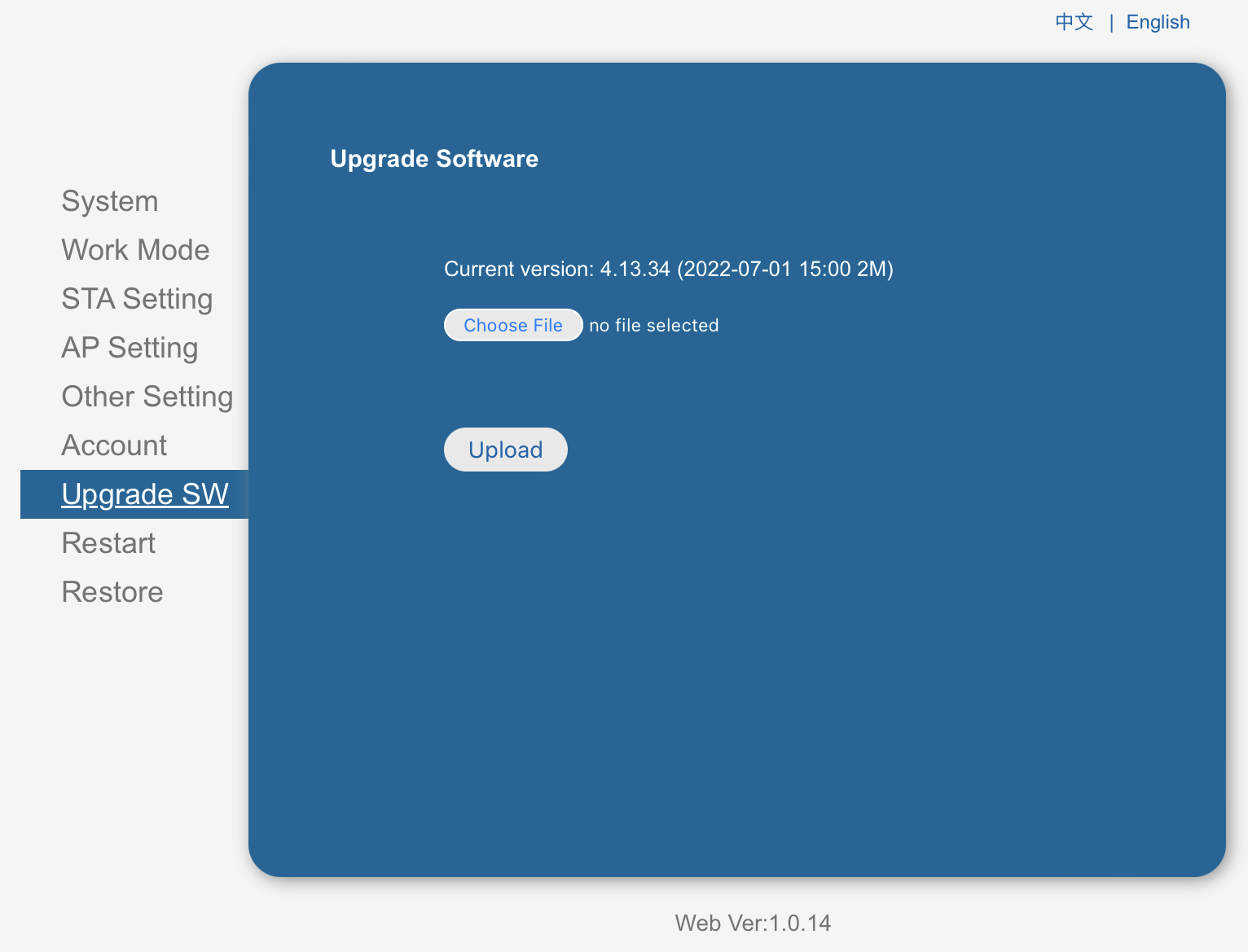Open the Restart page
Image resolution: width=1248 pixels, height=952 pixels.
click(x=108, y=543)
